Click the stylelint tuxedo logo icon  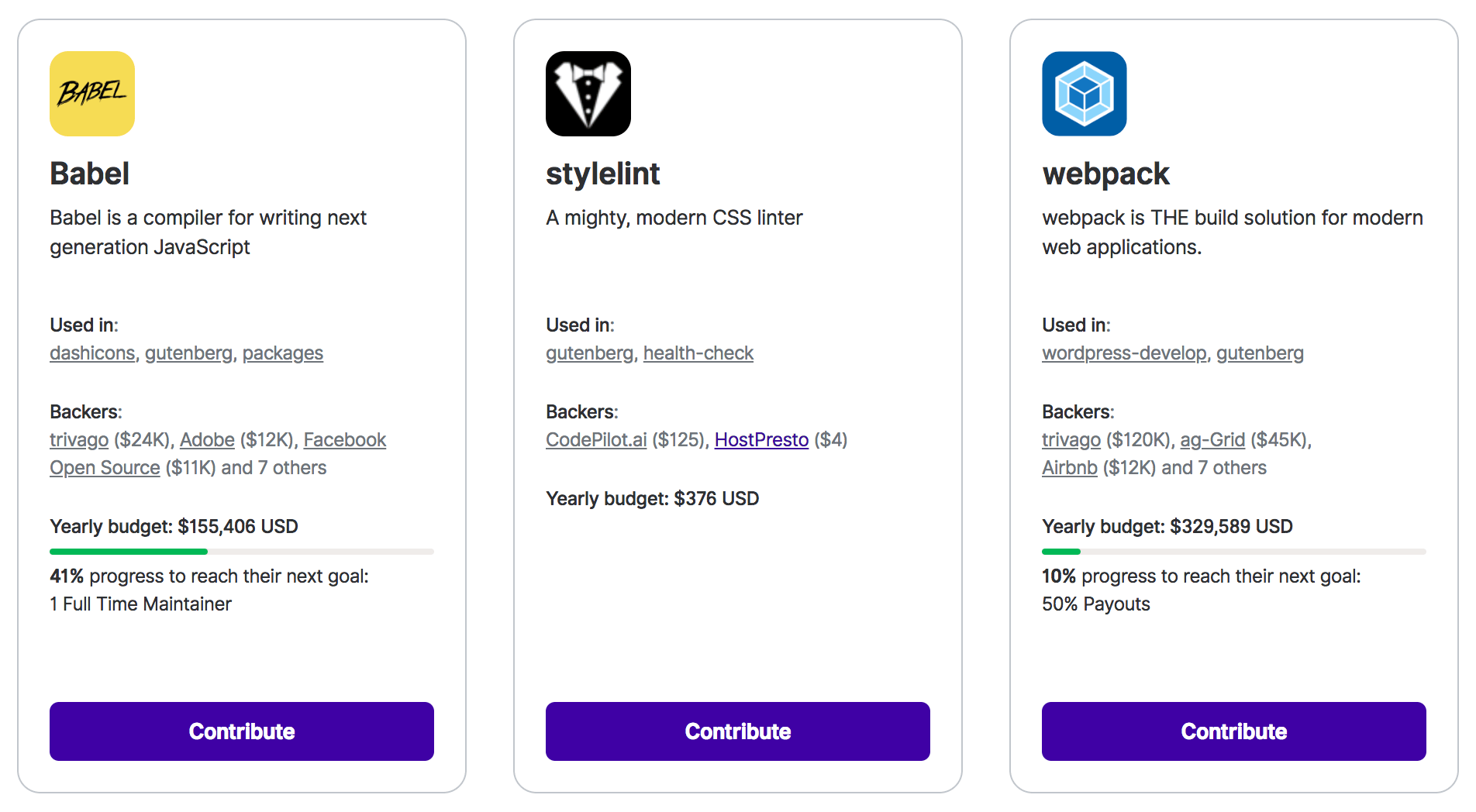[588, 94]
